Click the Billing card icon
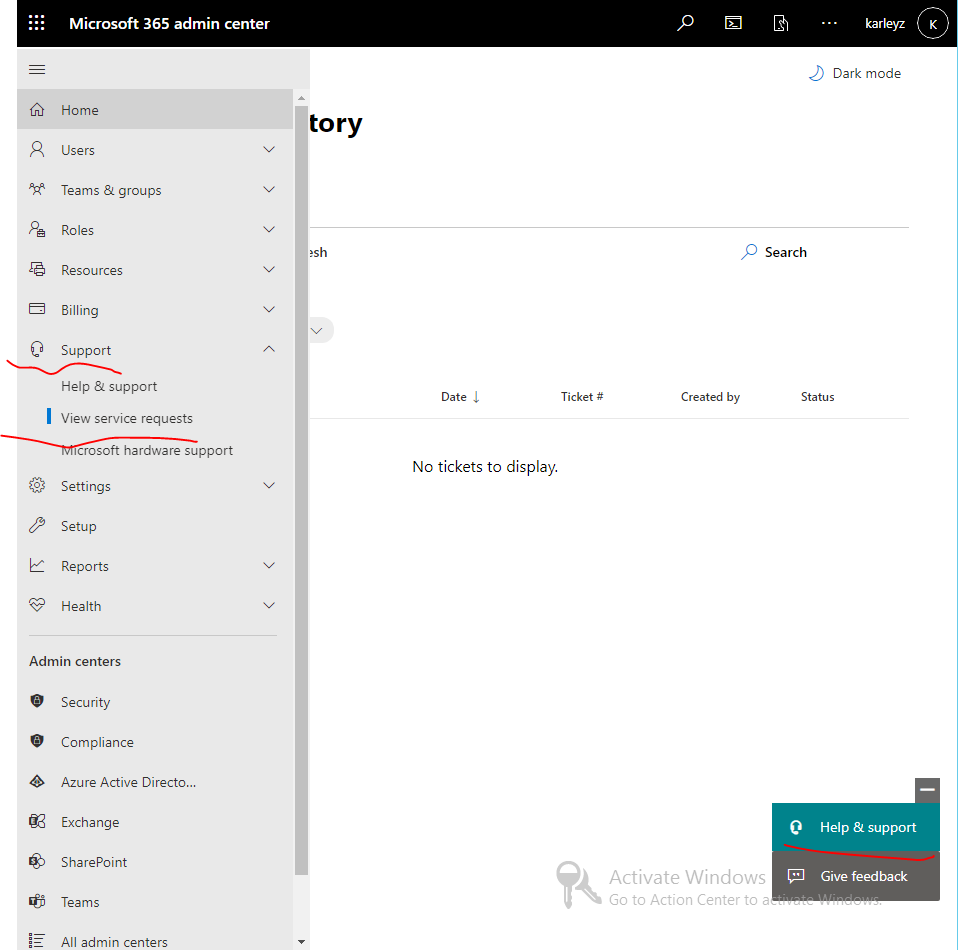The height and width of the screenshot is (950, 958). point(37,309)
